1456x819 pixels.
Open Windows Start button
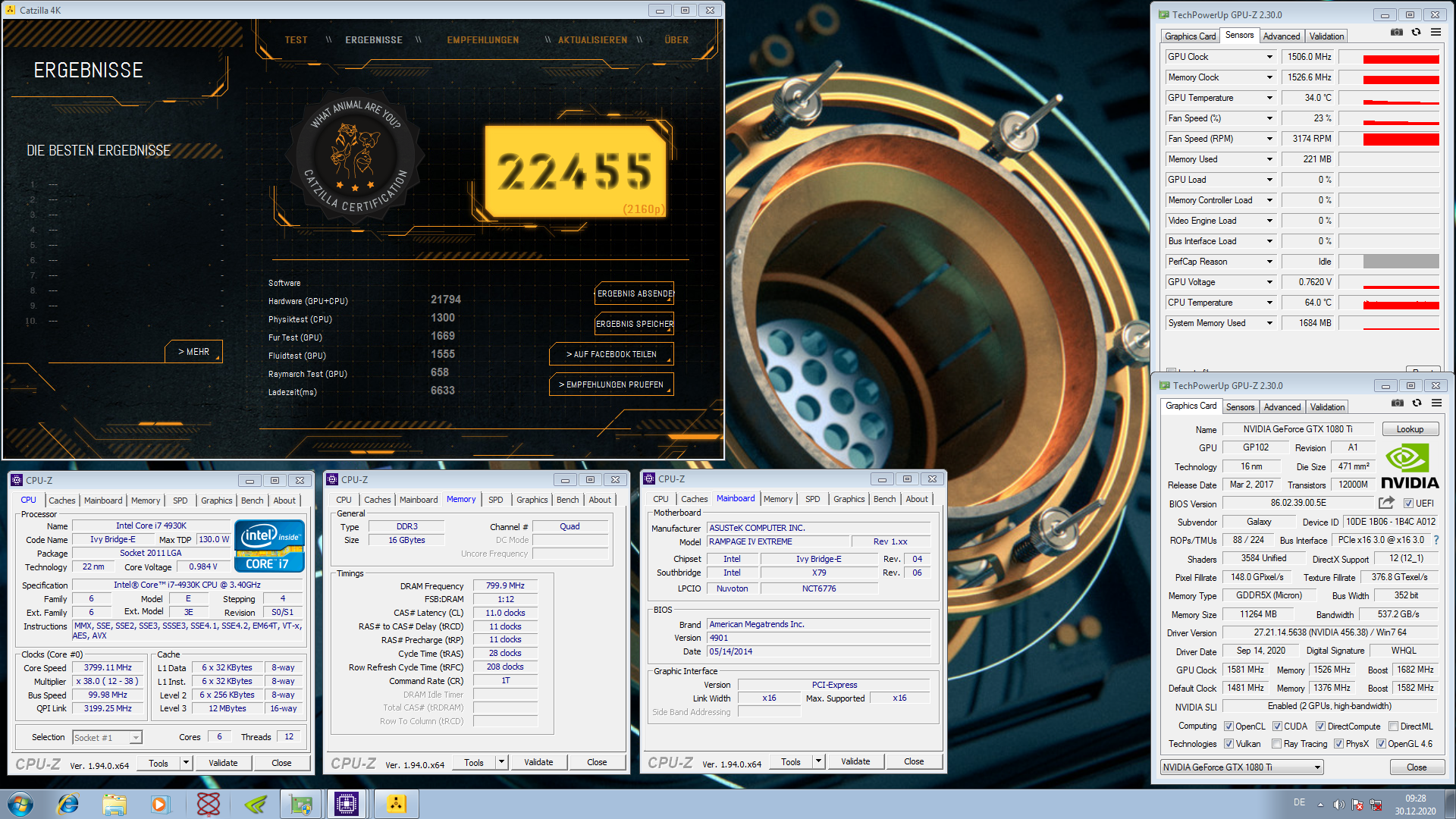pyautogui.click(x=20, y=804)
